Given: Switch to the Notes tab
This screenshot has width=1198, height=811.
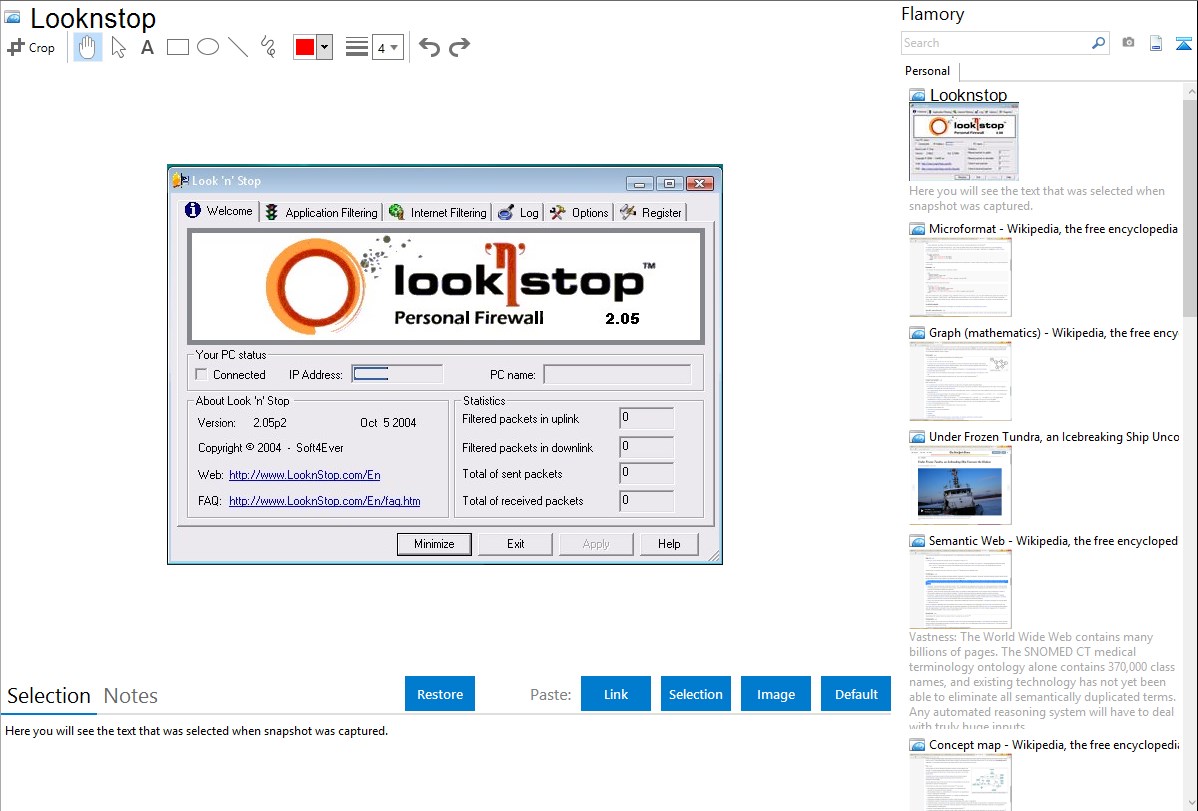Looking at the screenshot, I should (131, 696).
